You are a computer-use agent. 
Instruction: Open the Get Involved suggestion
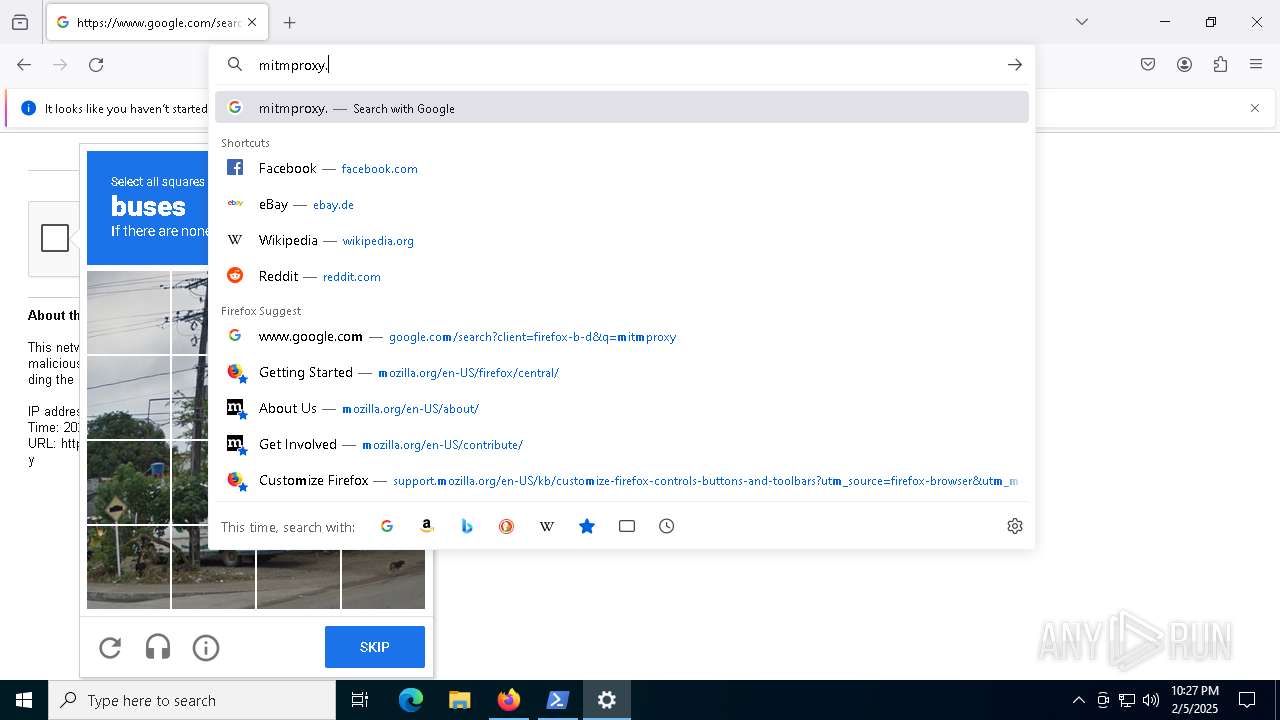[622, 444]
